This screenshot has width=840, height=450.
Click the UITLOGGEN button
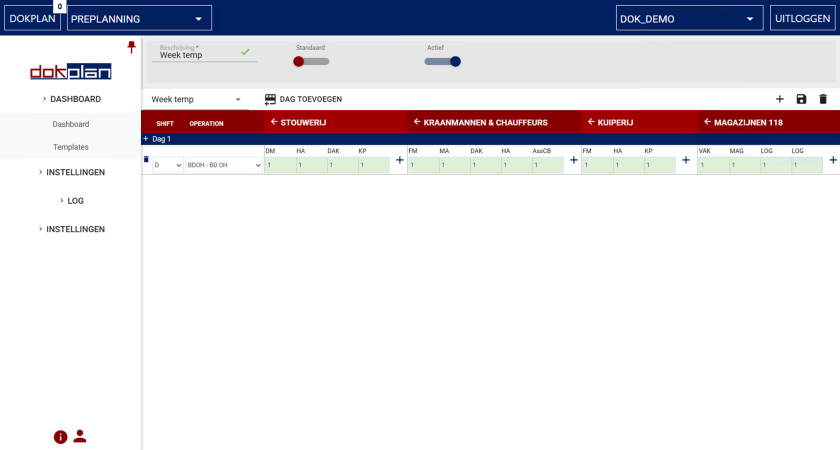796,19
